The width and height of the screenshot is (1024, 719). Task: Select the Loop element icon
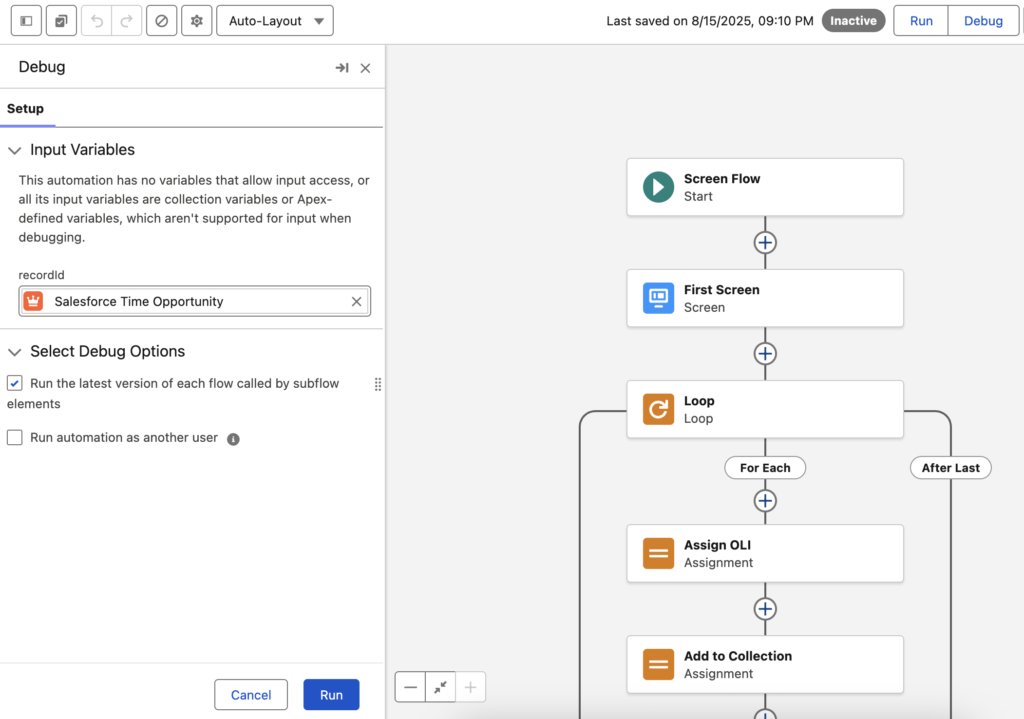click(x=658, y=409)
